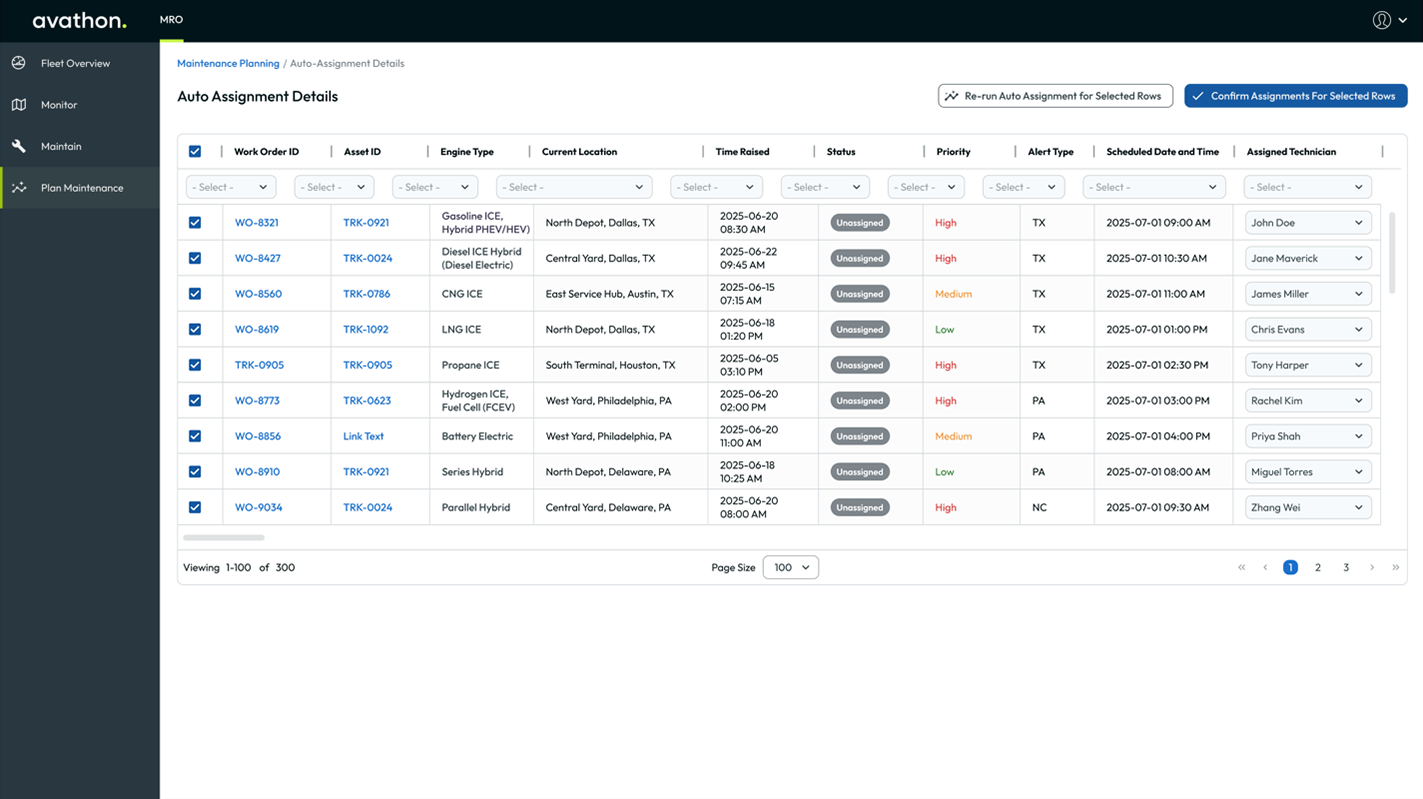Click the Plan Maintenance chart icon
Image resolution: width=1423 pixels, height=799 pixels.
pos(19,188)
